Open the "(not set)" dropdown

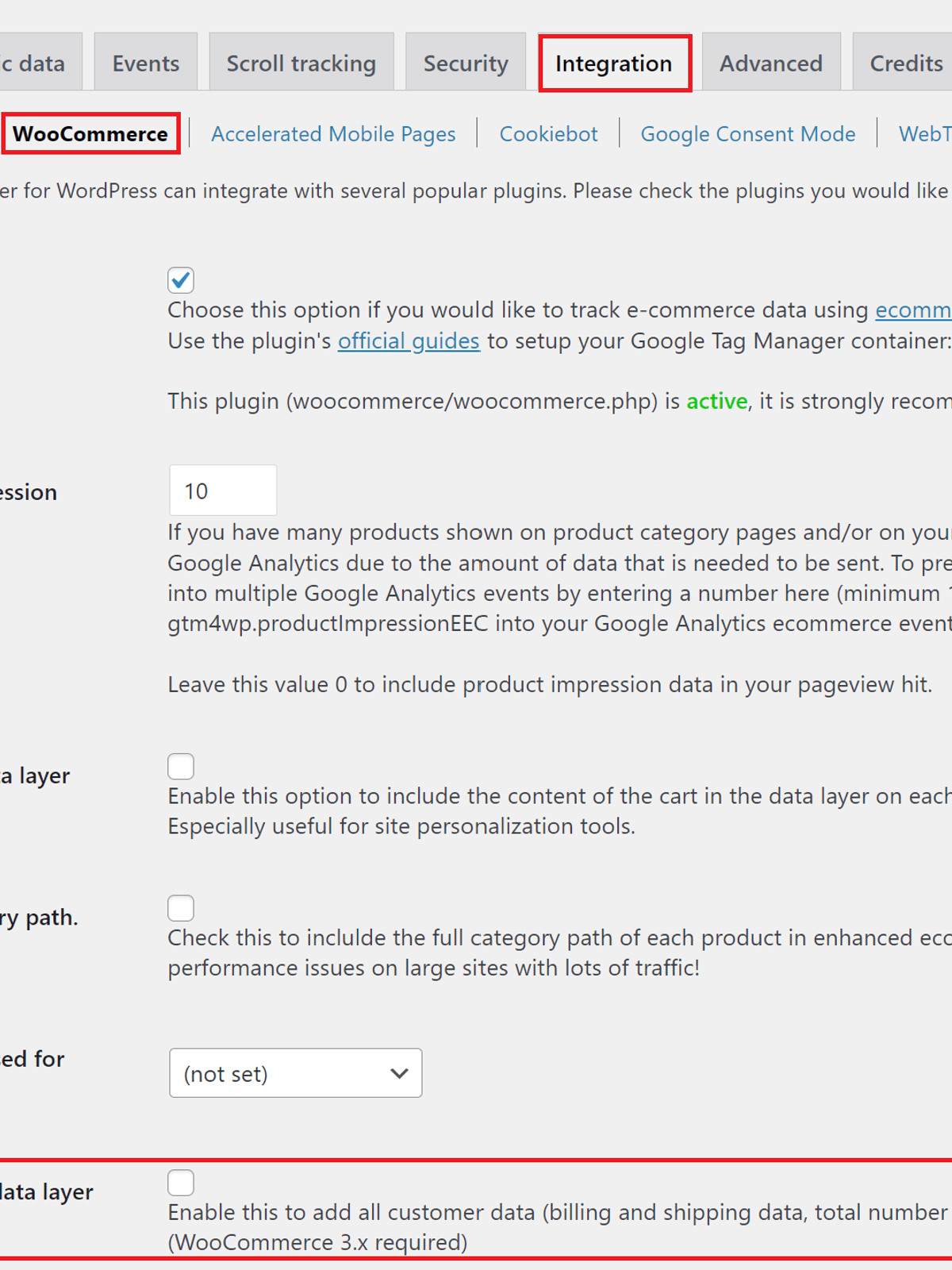(295, 1073)
